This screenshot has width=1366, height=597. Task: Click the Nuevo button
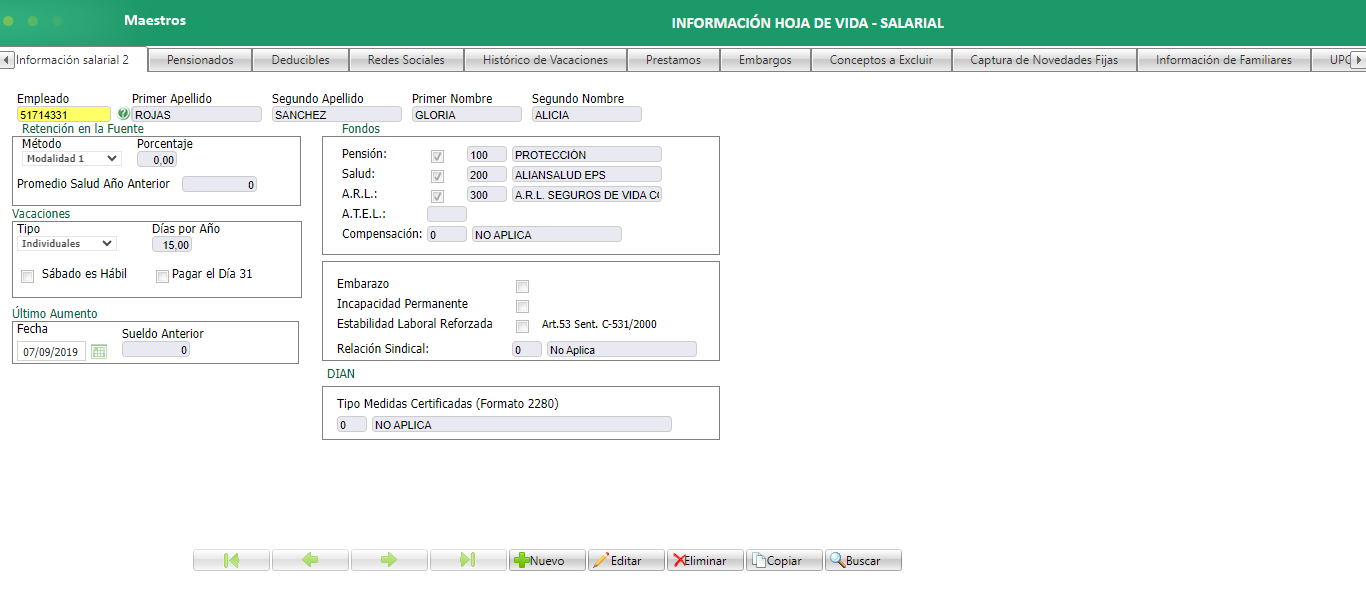547,560
